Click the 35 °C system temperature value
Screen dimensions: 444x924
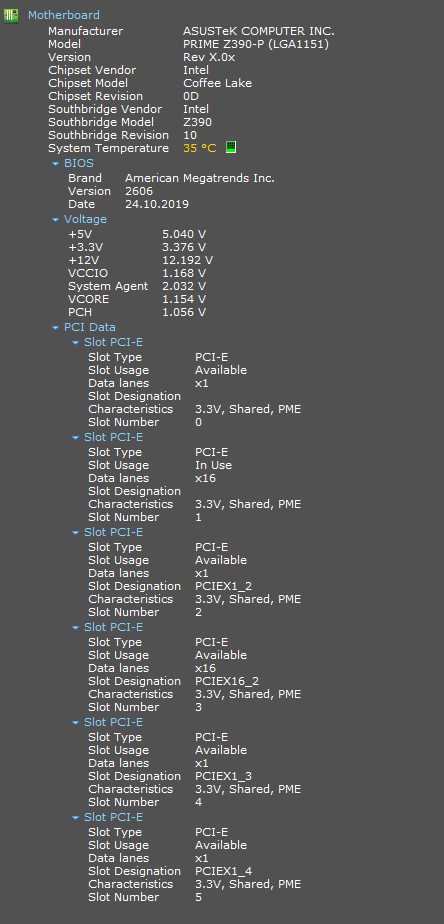pyautogui.click(x=200, y=148)
